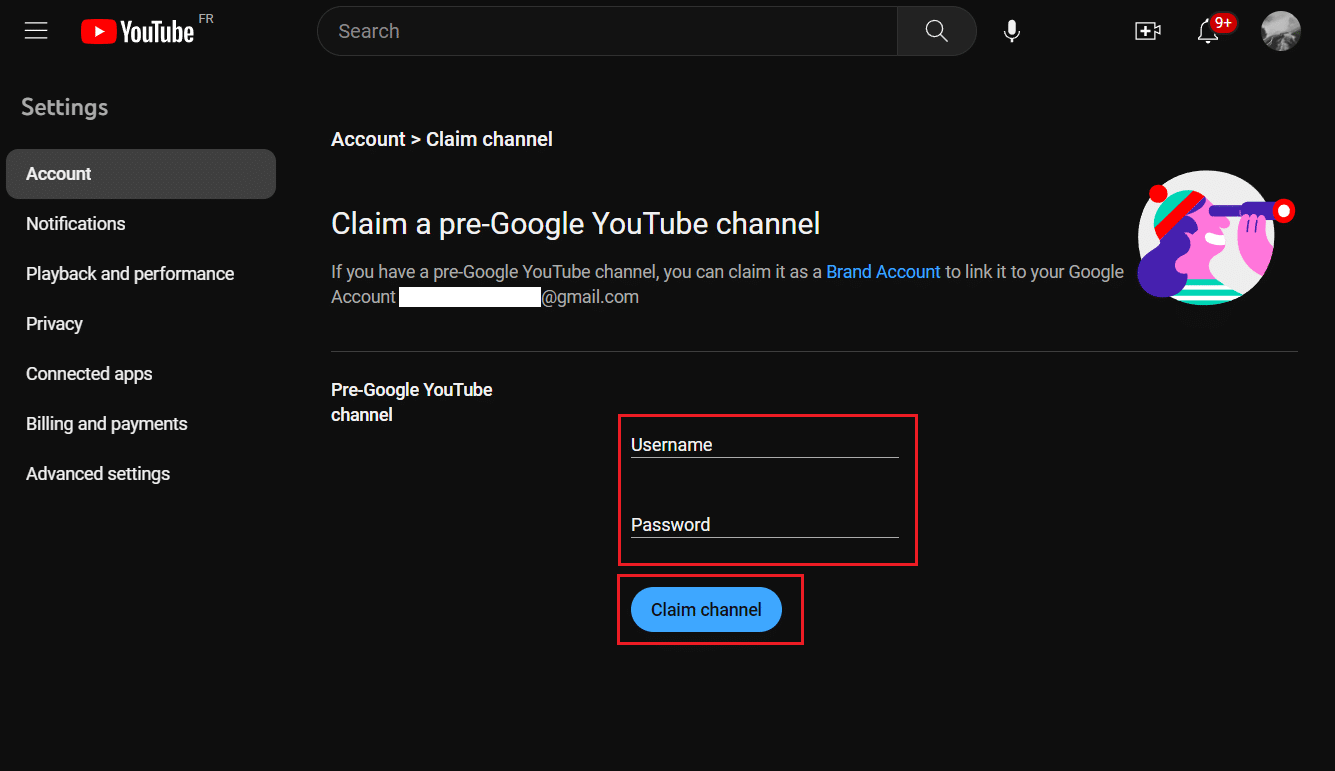Click the Username field

click(765, 445)
